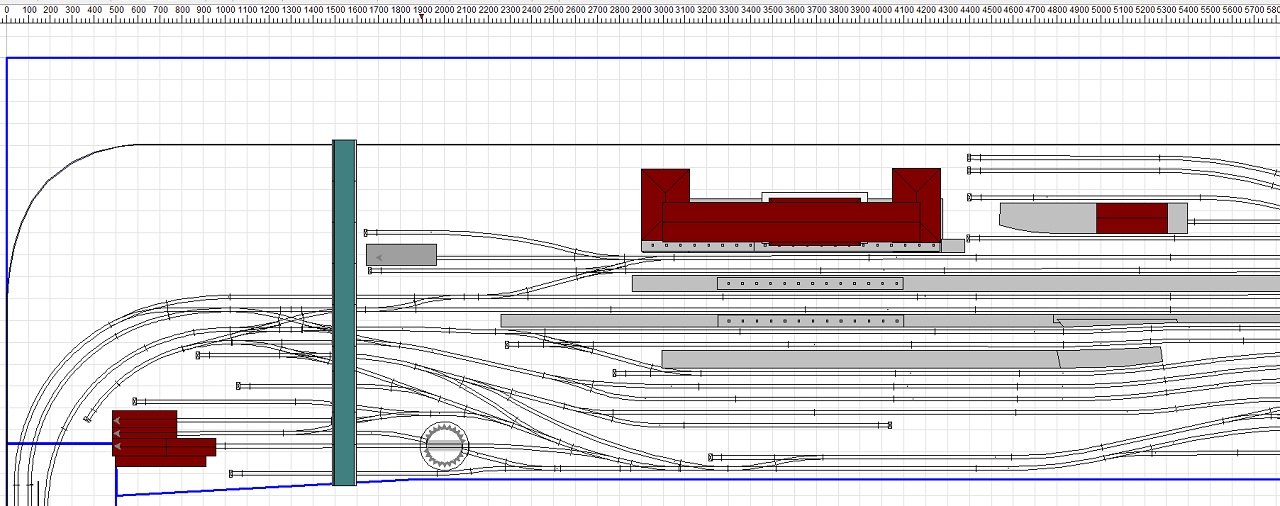Select the red section of the right-hand gray building
This screenshot has width=1280, height=506.
pyautogui.click(x=1131, y=218)
